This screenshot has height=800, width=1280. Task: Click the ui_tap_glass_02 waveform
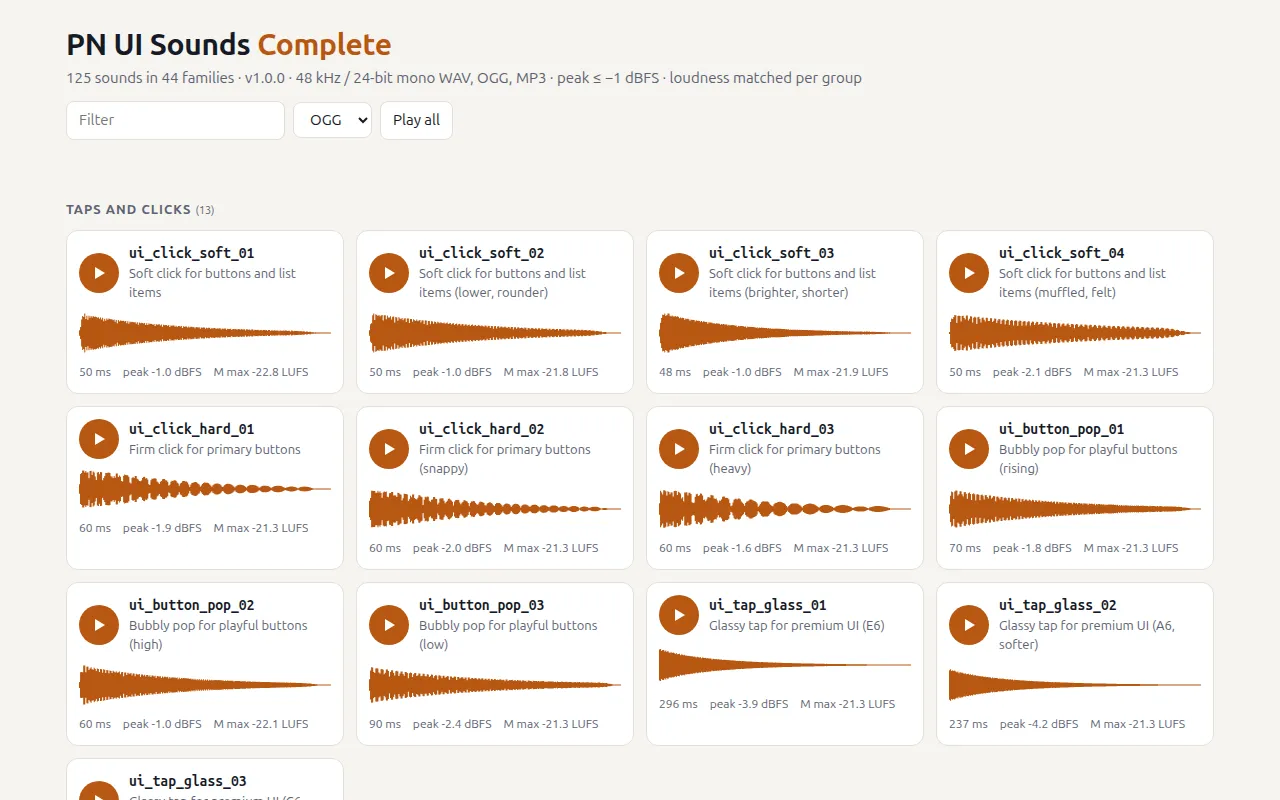click(1075, 685)
